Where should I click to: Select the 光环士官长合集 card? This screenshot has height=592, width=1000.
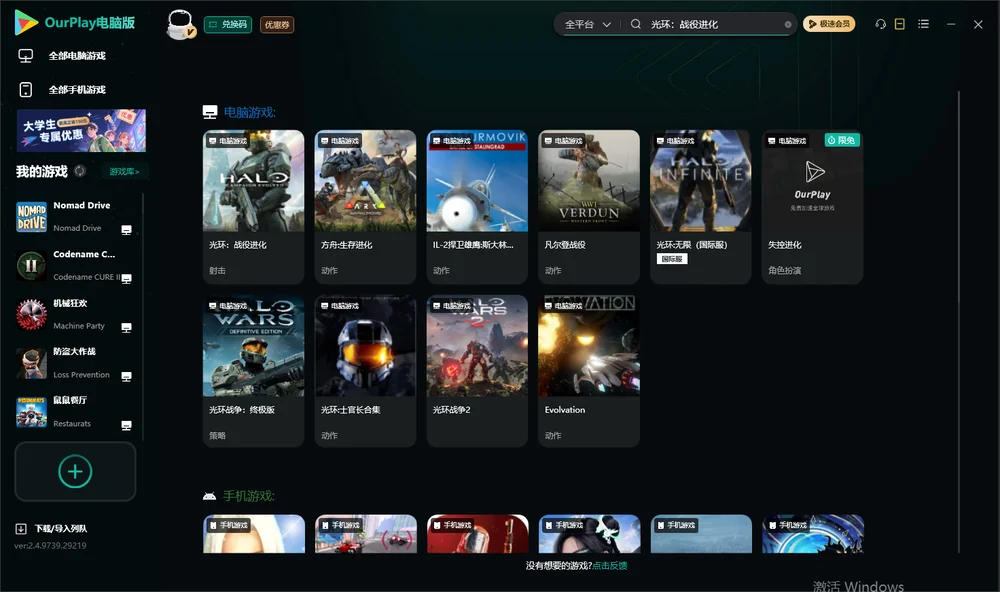[x=365, y=371]
